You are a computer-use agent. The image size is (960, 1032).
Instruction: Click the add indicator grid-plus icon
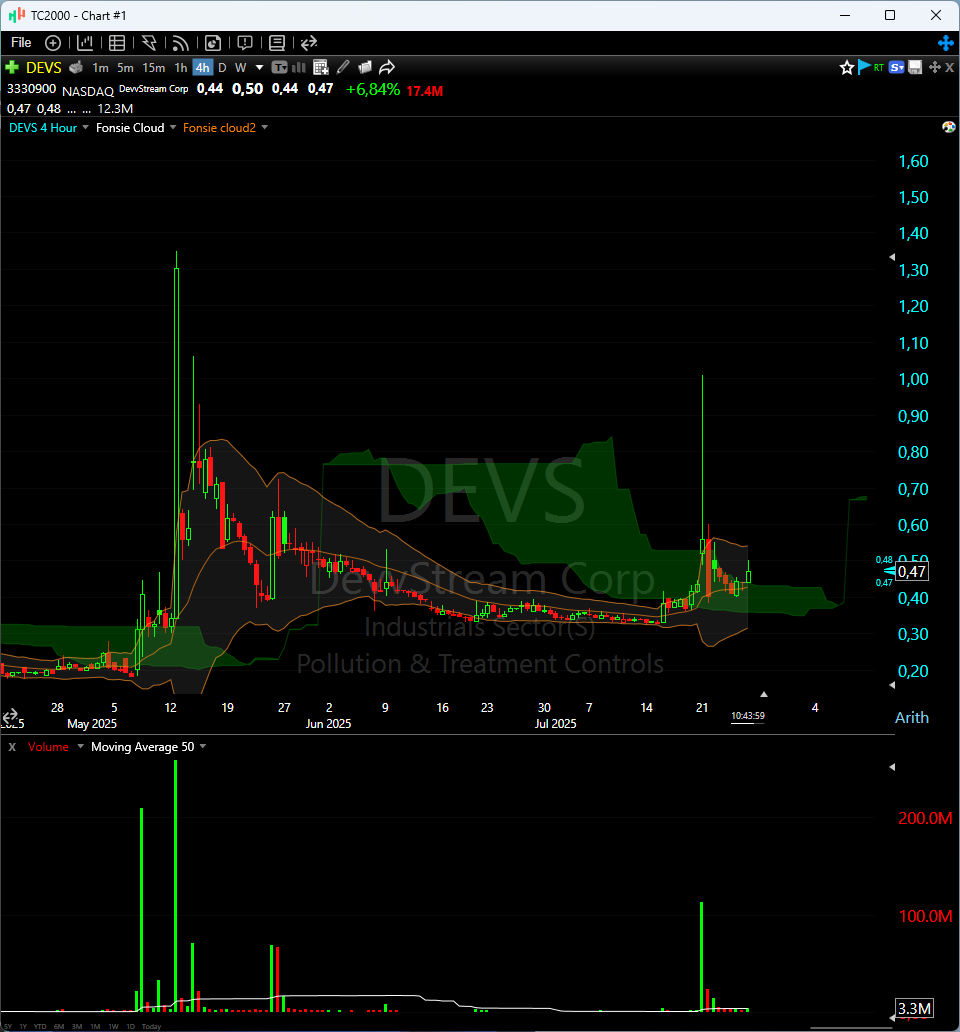pos(320,67)
